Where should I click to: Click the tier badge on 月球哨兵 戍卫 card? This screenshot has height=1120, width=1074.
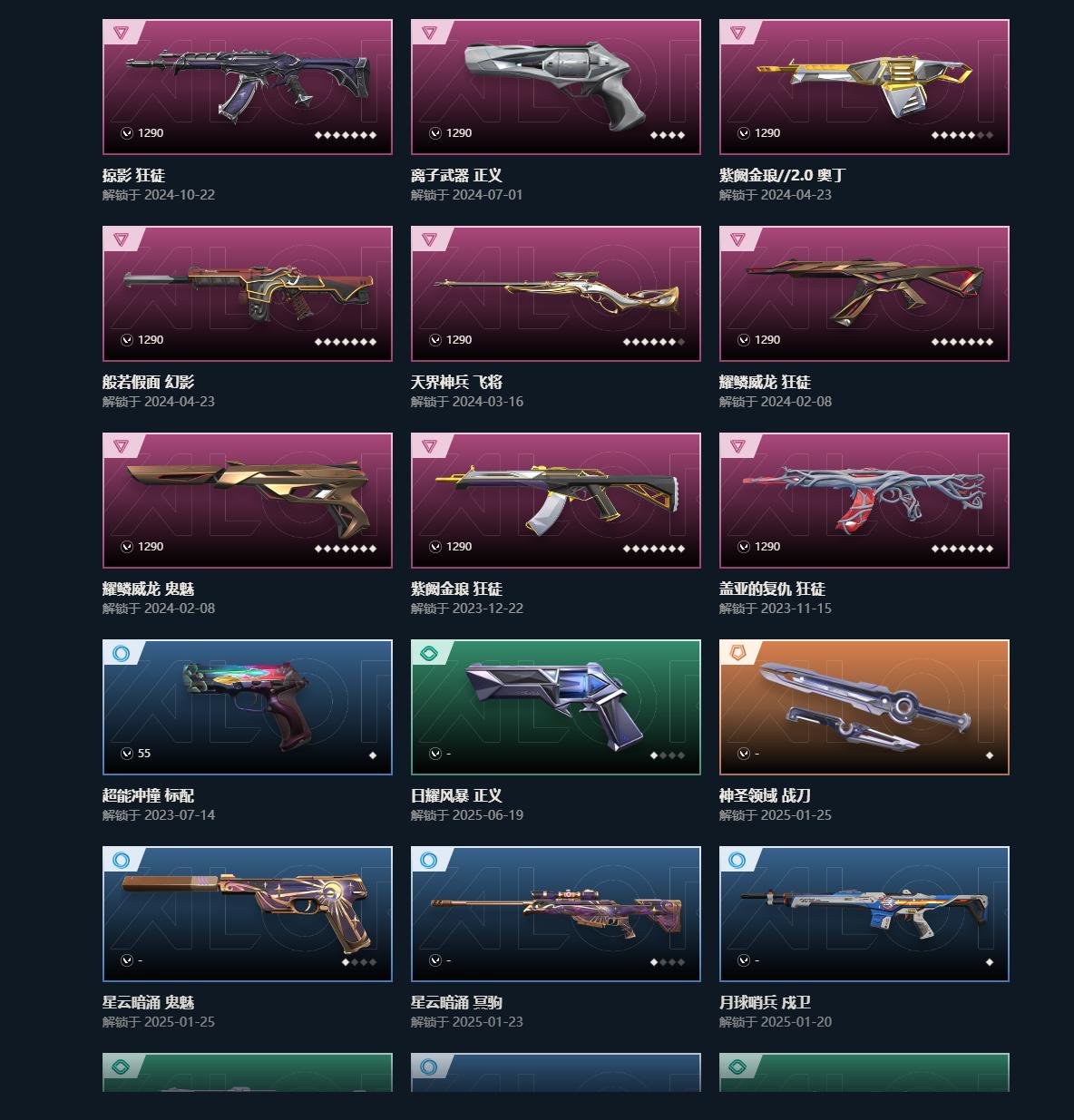737,860
